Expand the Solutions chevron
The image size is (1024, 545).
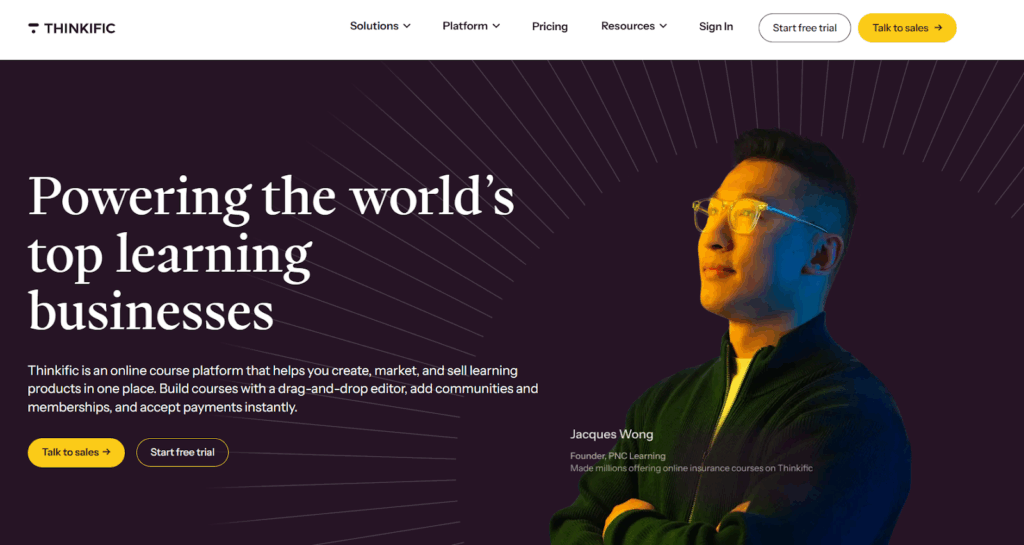[407, 26]
